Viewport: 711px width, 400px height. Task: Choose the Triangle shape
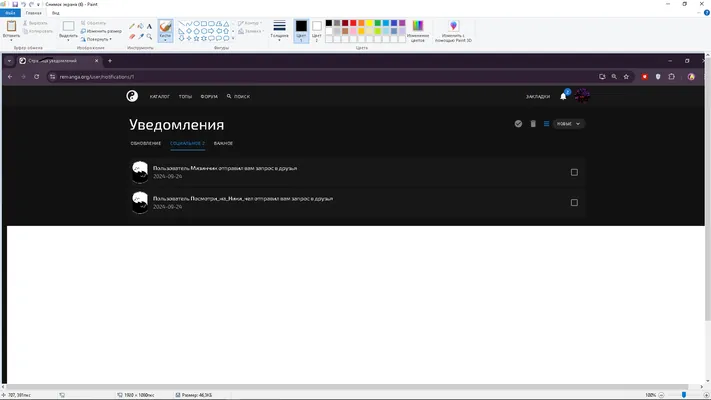[226, 24]
